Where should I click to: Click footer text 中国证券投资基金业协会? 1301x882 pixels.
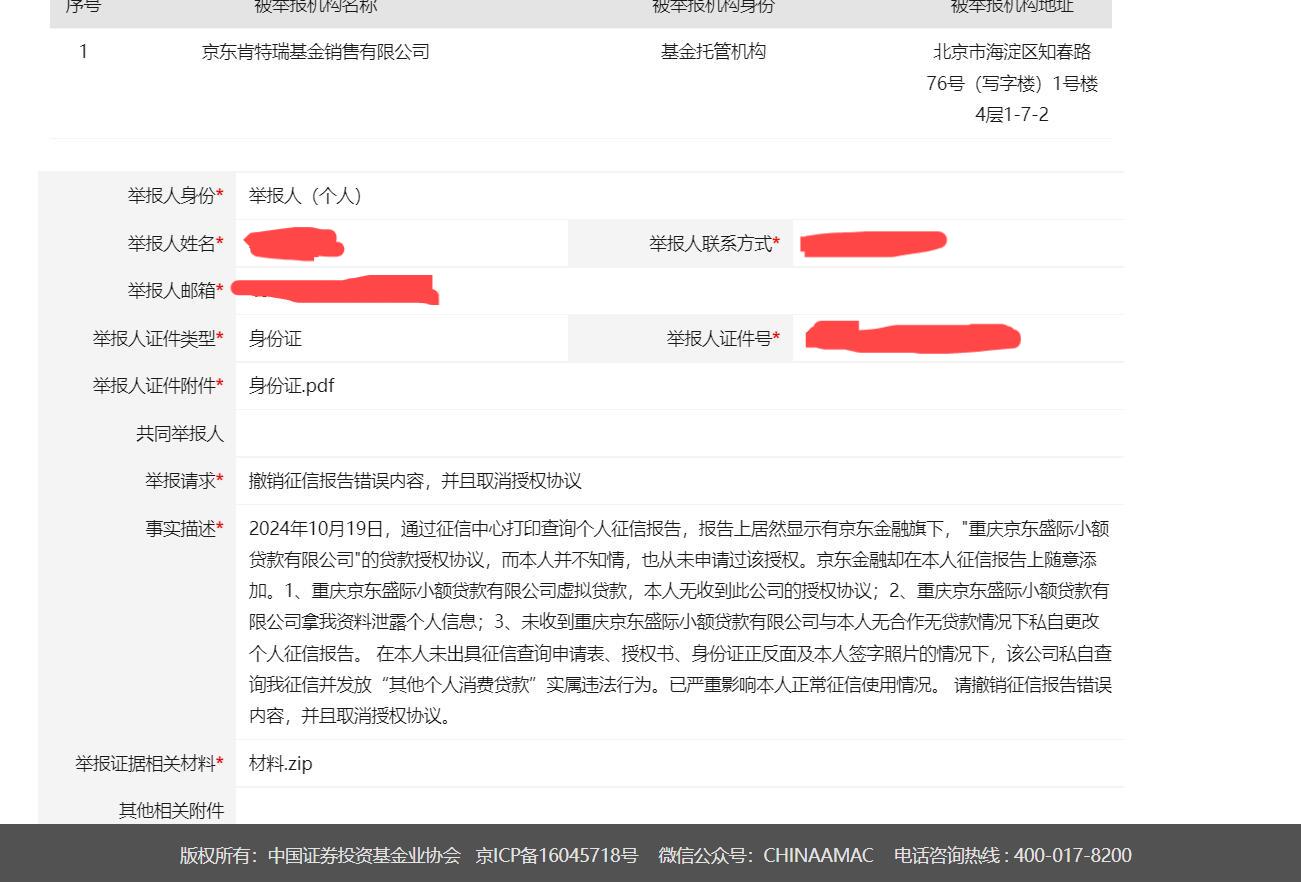[x=364, y=855]
